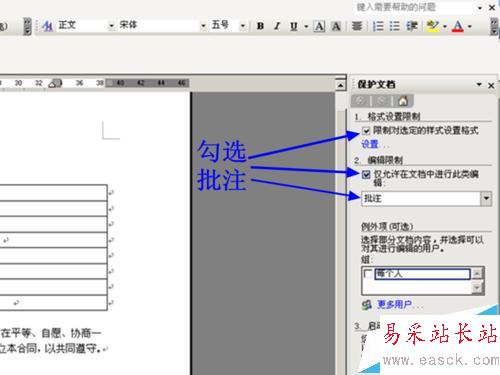Screen dimensions: 500x375
Task: Toggle underline formatting
Action: click(x=294, y=26)
